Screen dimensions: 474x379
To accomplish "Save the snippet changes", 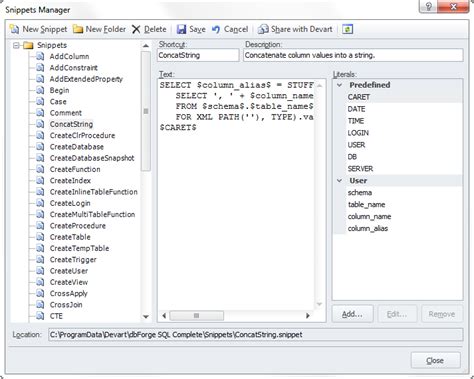I will 191,29.
